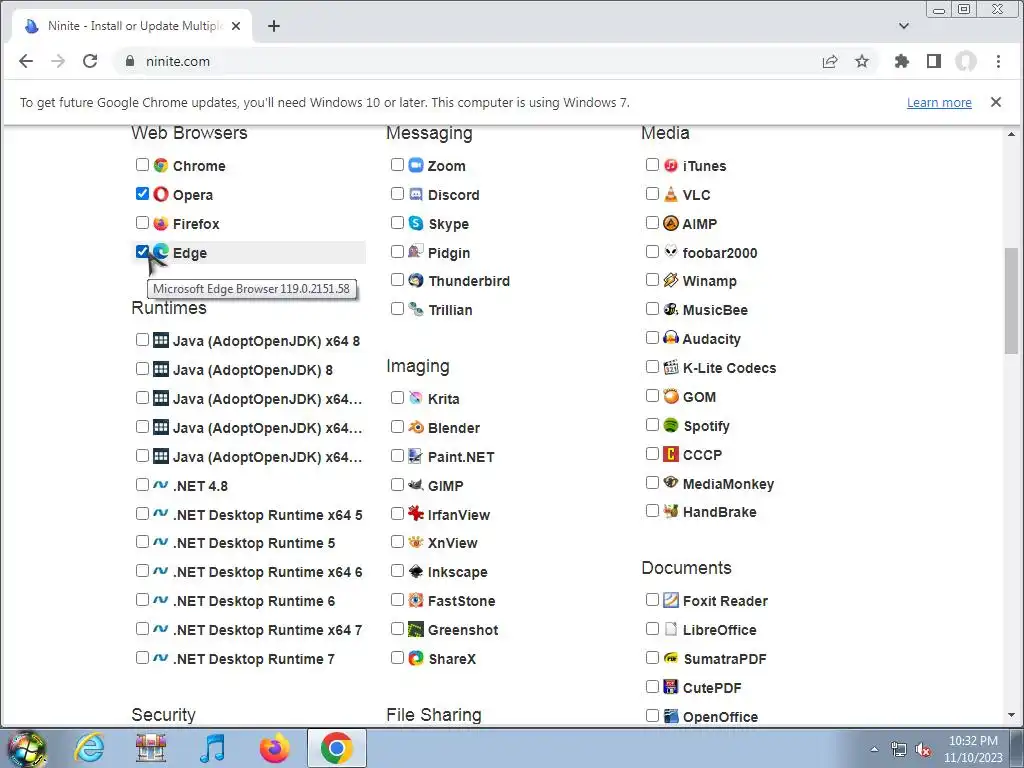Click the IrfanView icon

(x=416, y=514)
